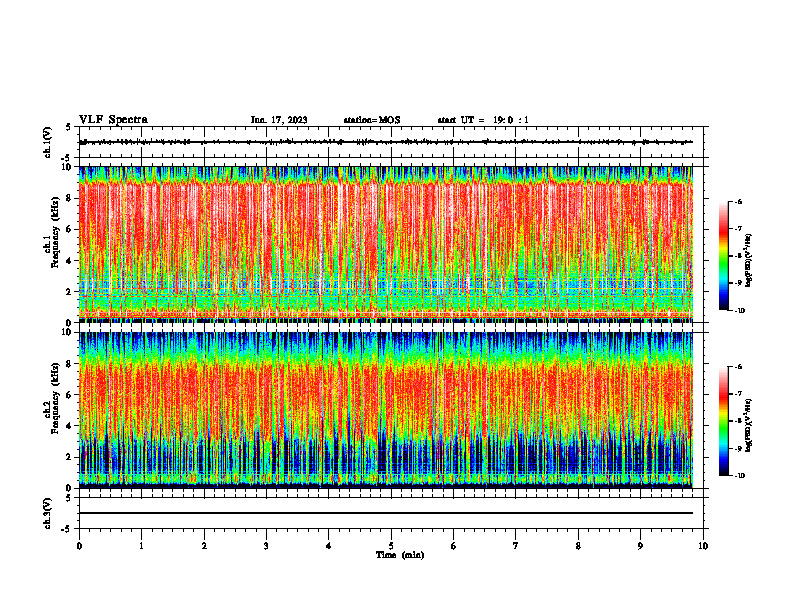Viewport: 792px width, 612px height.
Task: Click time axis tick label "9"
Action: [640, 546]
